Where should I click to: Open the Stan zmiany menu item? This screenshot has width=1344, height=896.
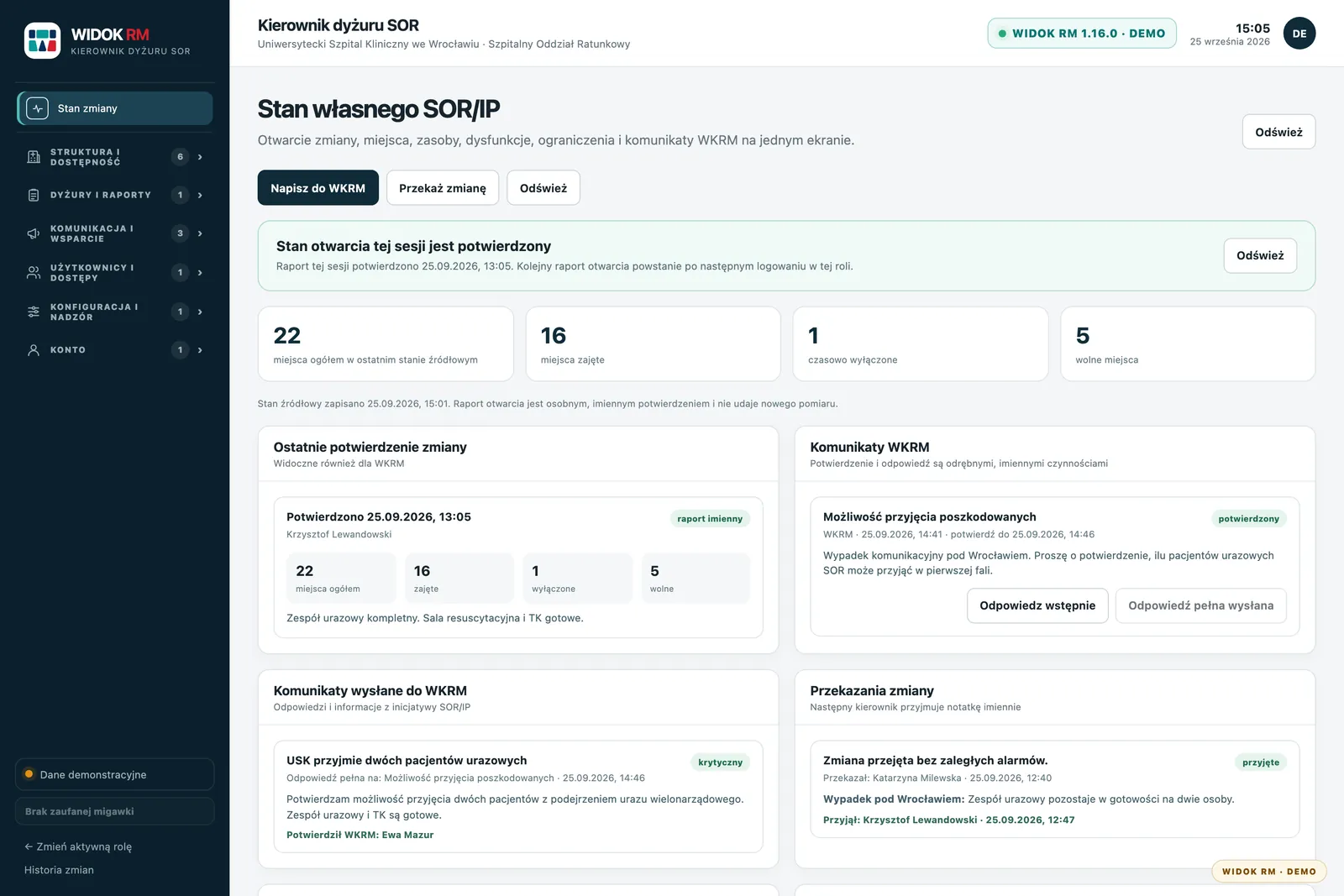click(x=115, y=108)
